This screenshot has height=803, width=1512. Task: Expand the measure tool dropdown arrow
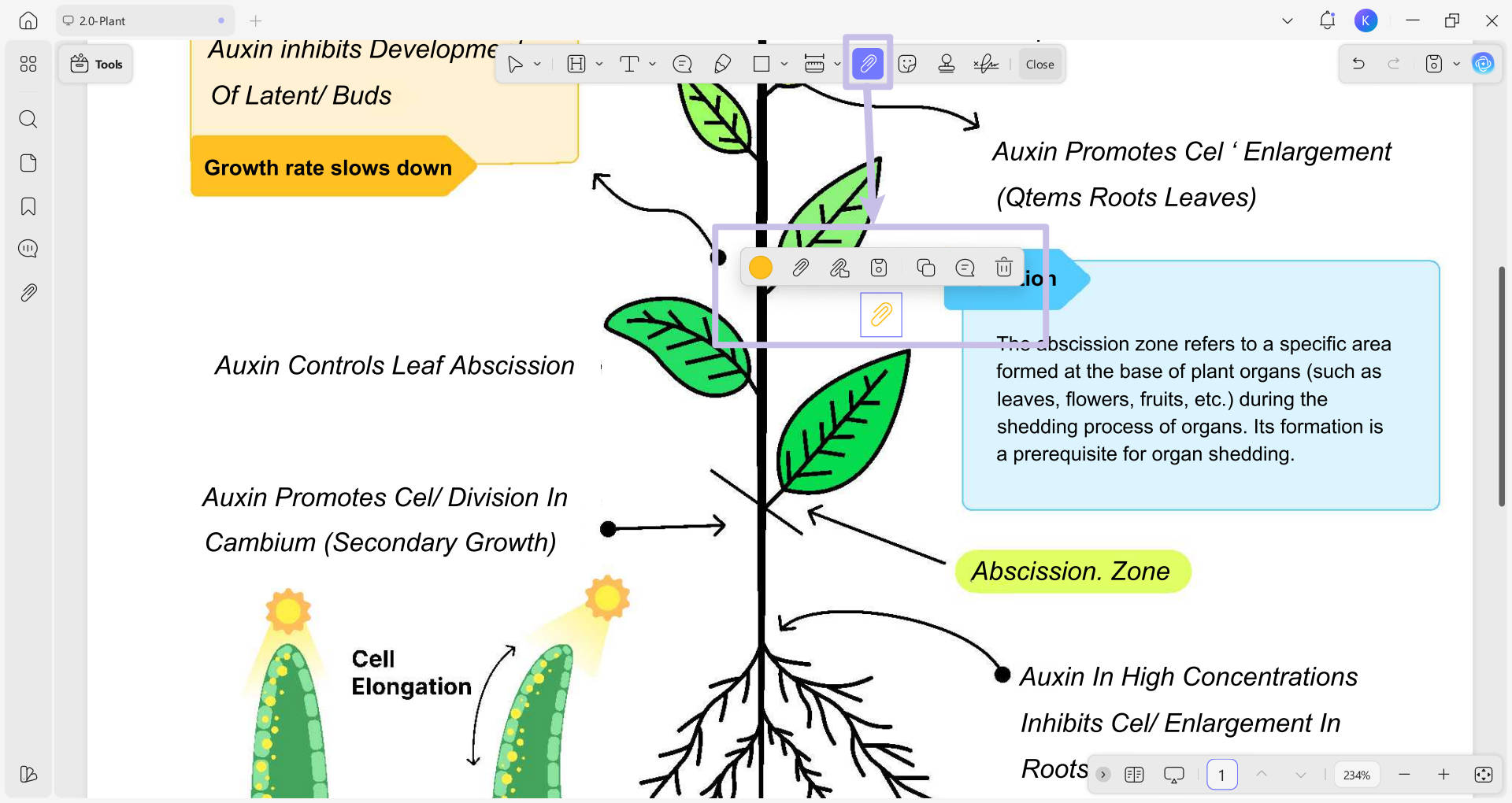(x=837, y=65)
